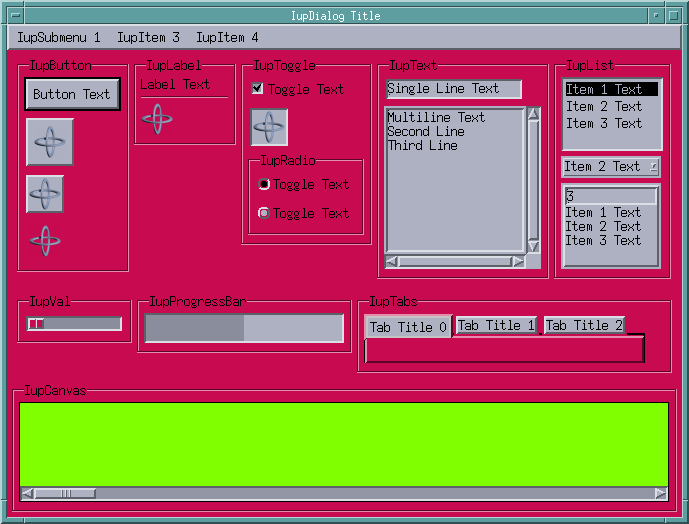Click the IupItem 3 menu item
689x524 pixels.
148,37
